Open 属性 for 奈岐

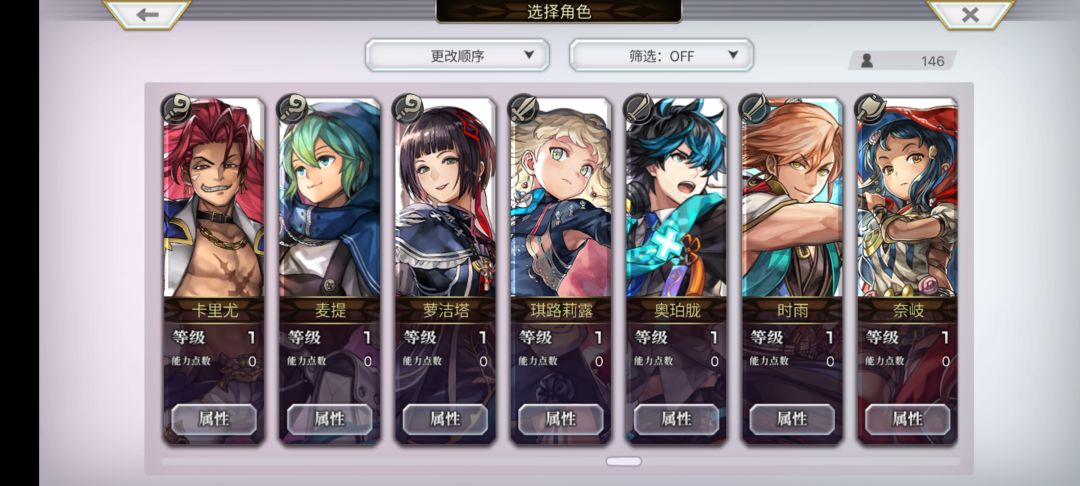[x=908, y=419]
